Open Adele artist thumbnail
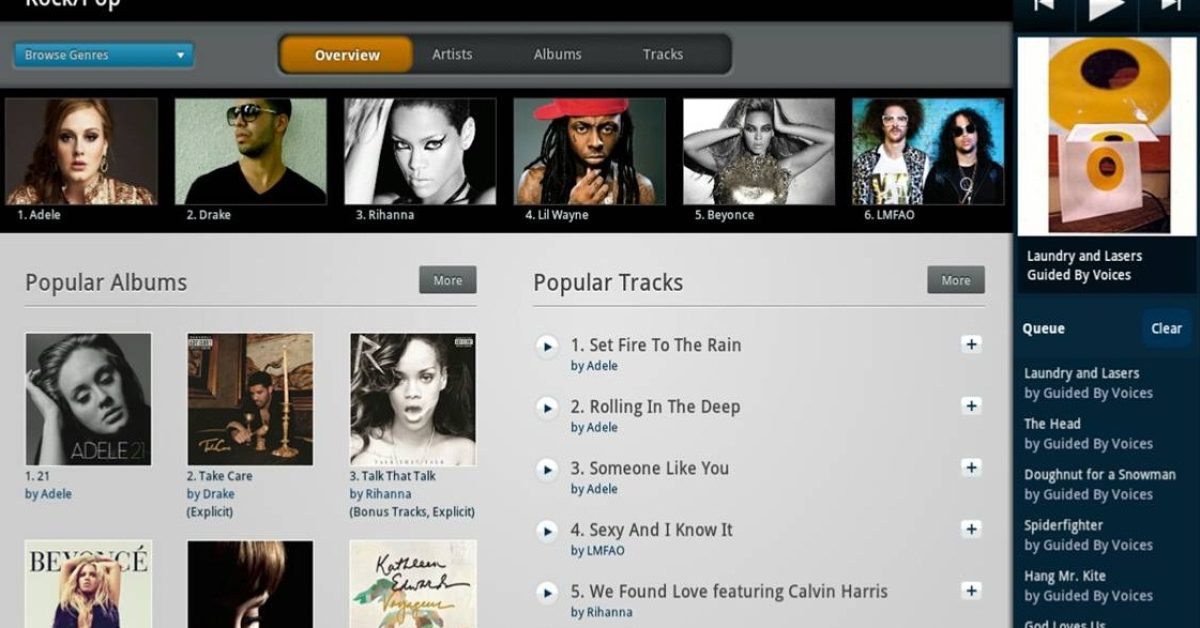 tap(80, 151)
